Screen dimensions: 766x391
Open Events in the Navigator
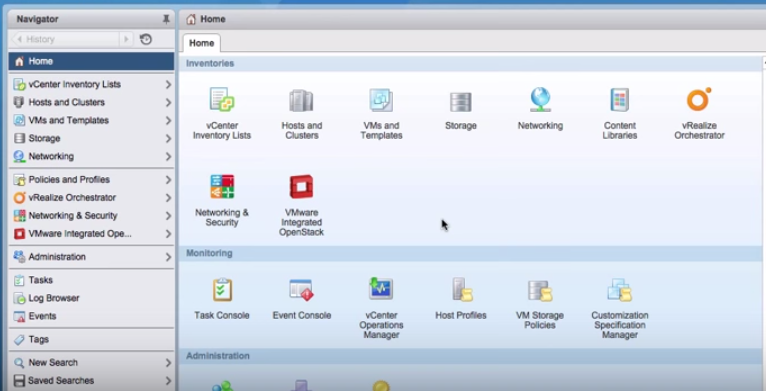[91, 316]
